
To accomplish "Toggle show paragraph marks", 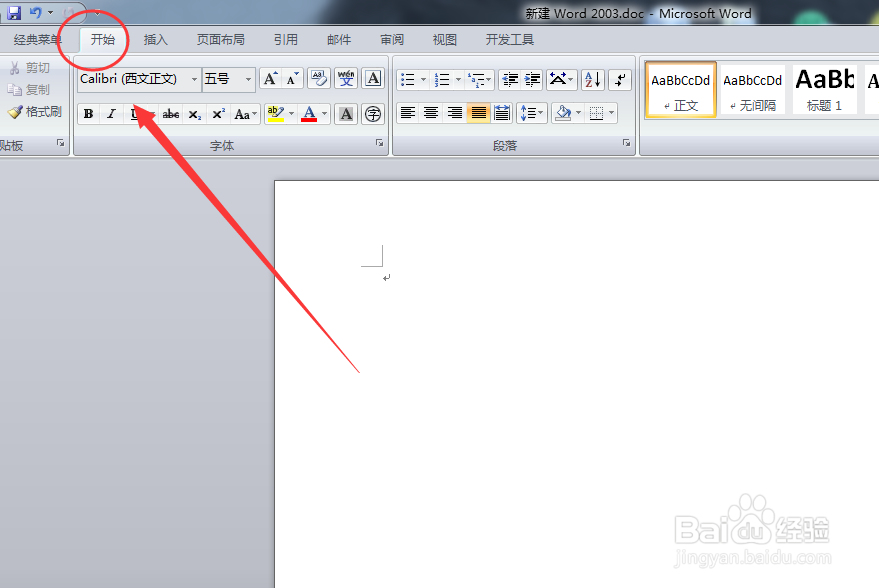I will (620, 80).
